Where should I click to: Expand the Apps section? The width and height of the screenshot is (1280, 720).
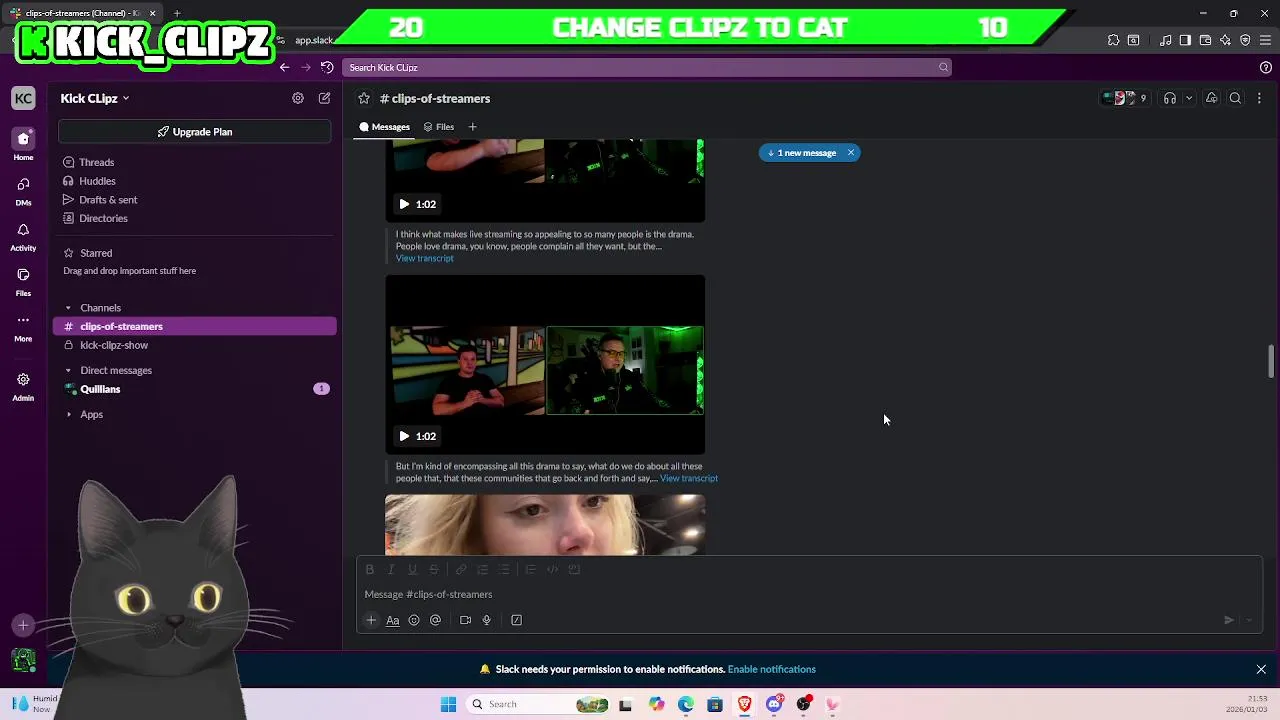coord(68,414)
